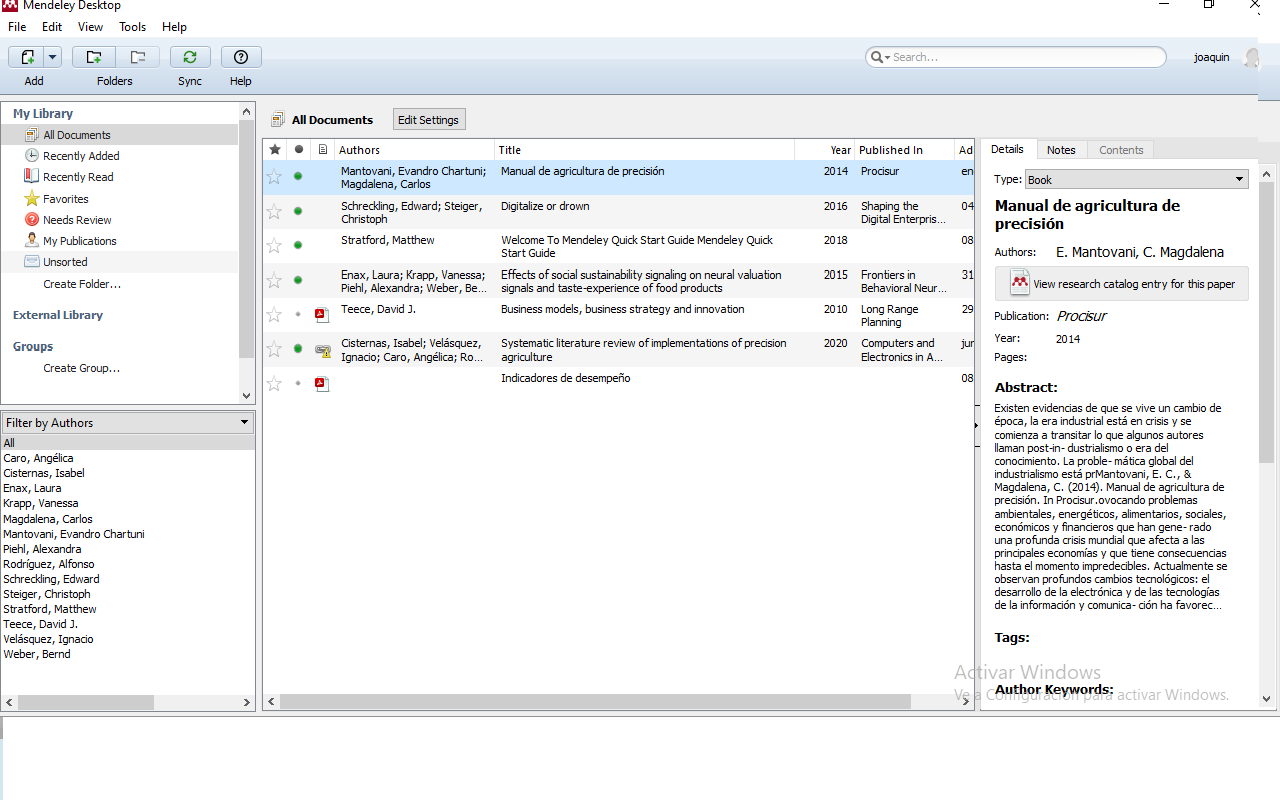The height and width of the screenshot is (800, 1280).
Task: Click the create new folder icon
Action: [x=94, y=58]
